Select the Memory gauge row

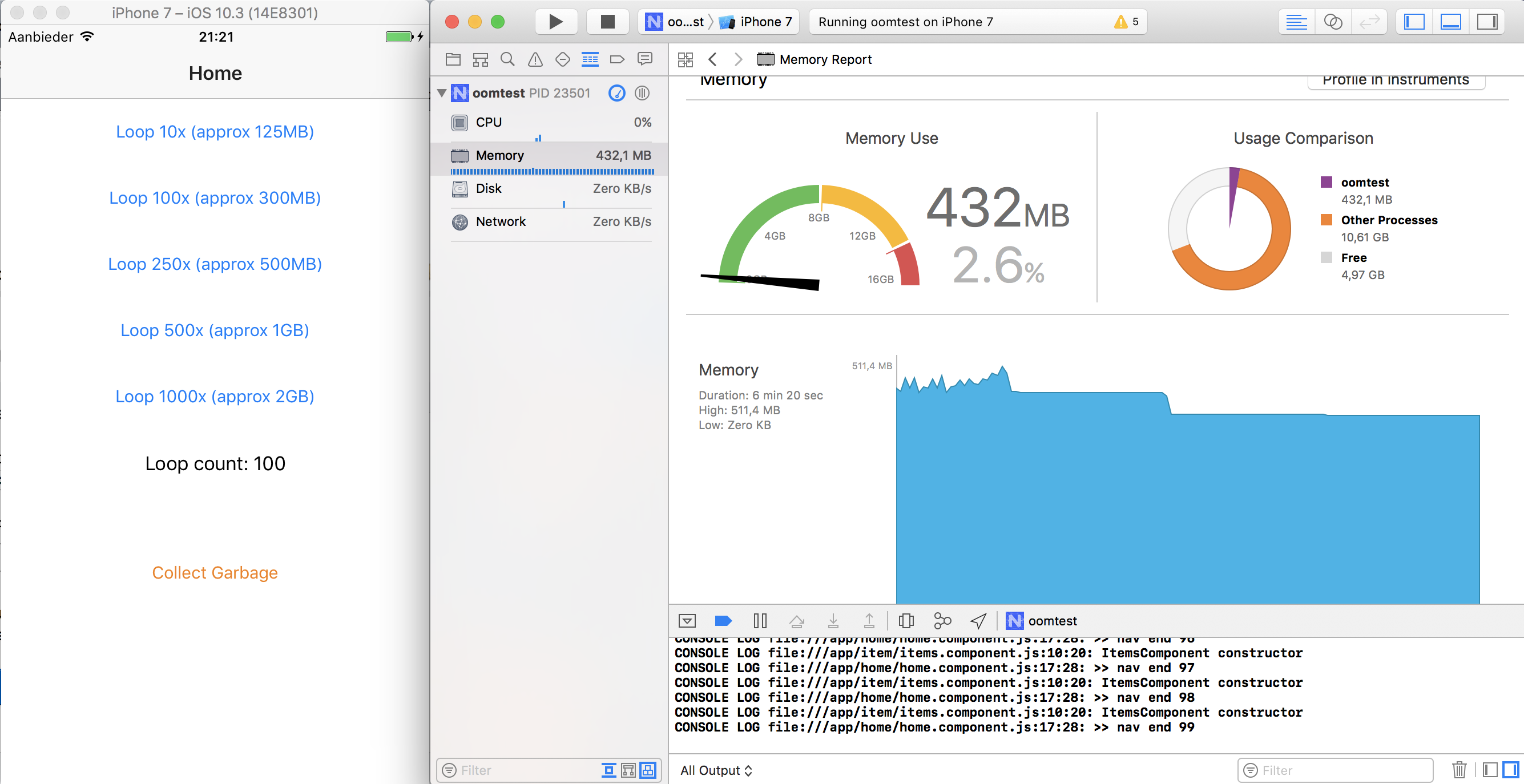550,156
